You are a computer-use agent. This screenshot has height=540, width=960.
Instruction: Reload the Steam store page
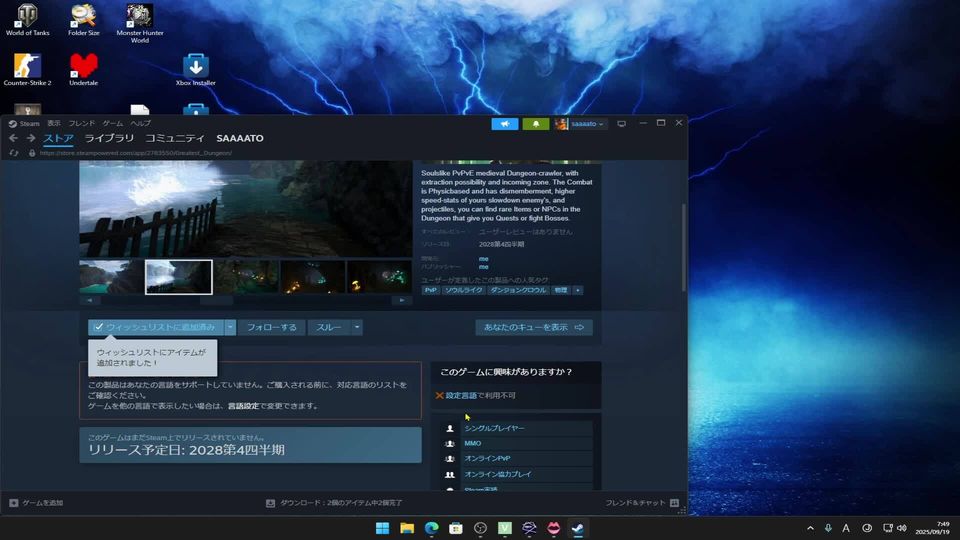coord(13,153)
